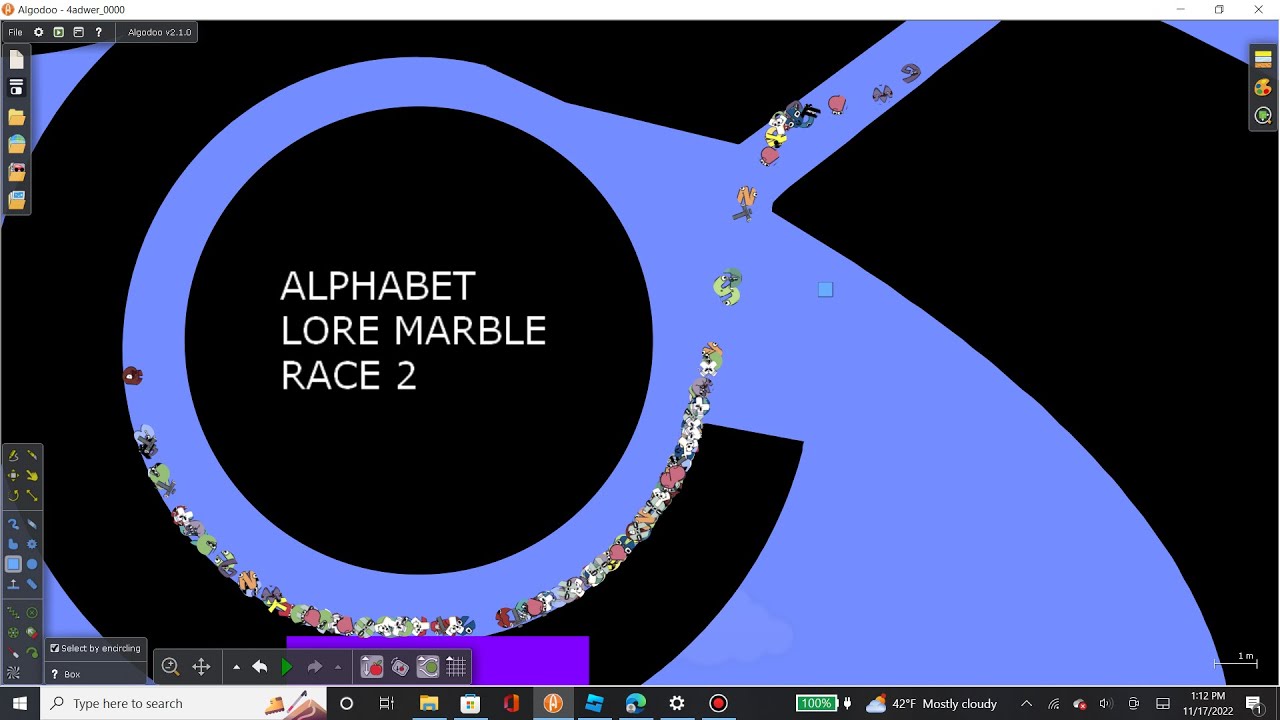
Task: Select the Thruster tool
Action: pyautogui.click(x=32, y=632)
